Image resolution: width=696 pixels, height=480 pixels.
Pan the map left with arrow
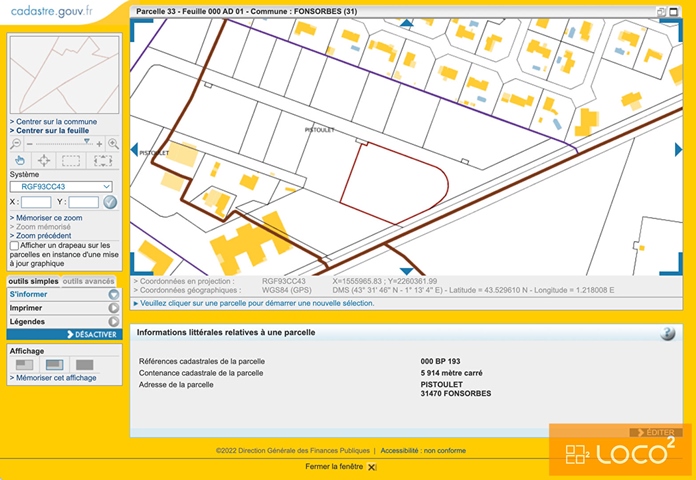(x=135, y=150)
